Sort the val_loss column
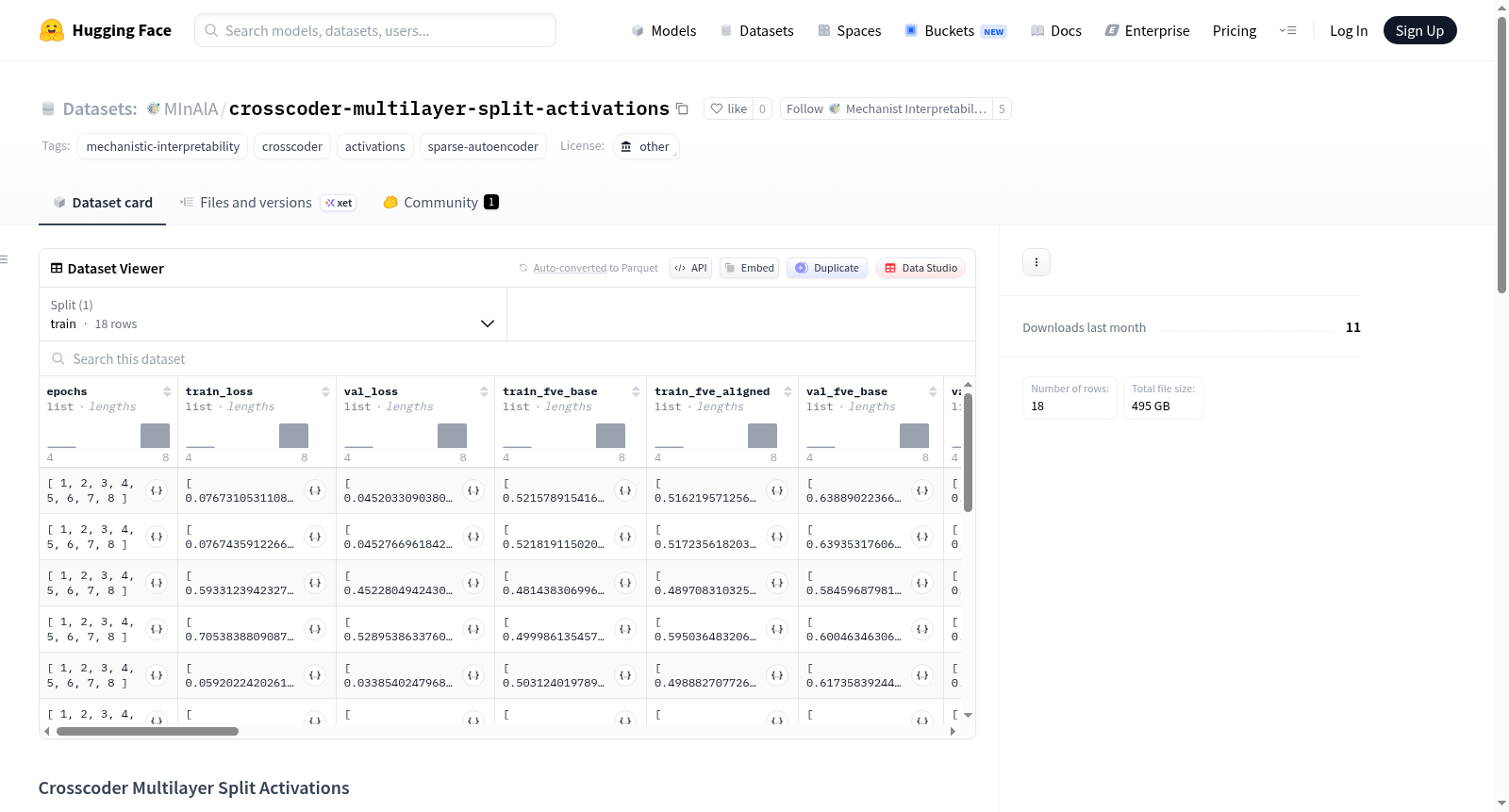Viewport: 1509px width, 812px height. click(x=484, y=391)
